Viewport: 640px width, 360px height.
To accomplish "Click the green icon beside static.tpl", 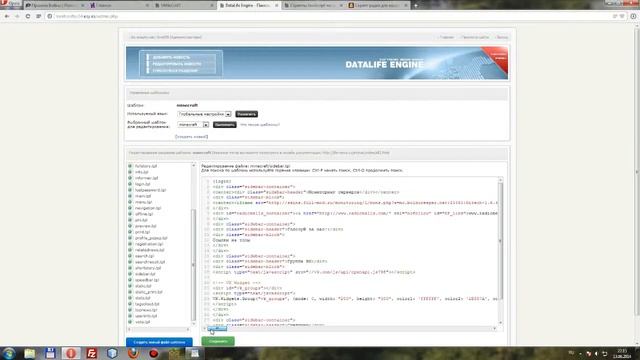I will tap(130, 286).
